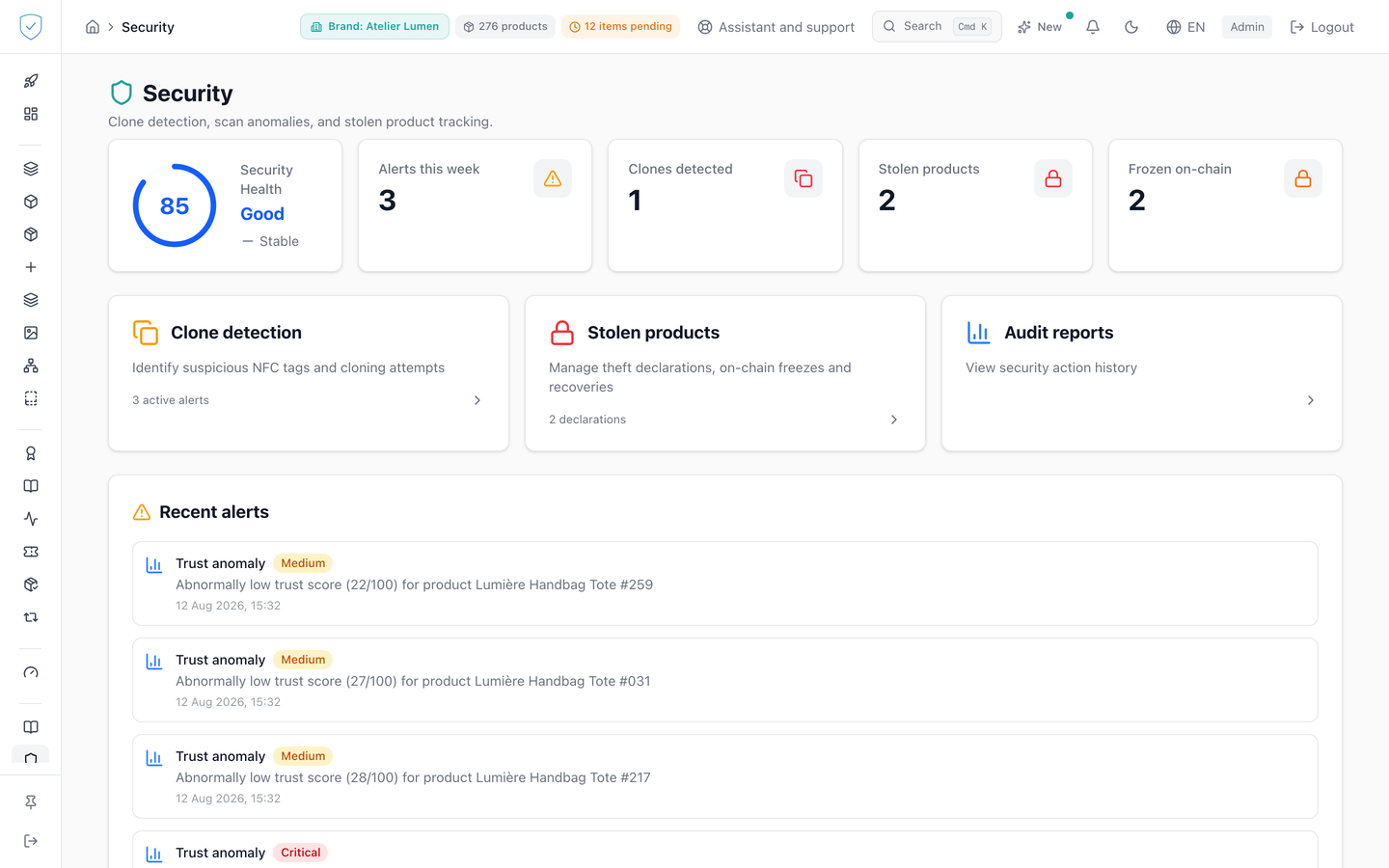Screen dimensions: 1389x868
Task: Open the rocket icon in the sidebar
Action: [31, 81]
